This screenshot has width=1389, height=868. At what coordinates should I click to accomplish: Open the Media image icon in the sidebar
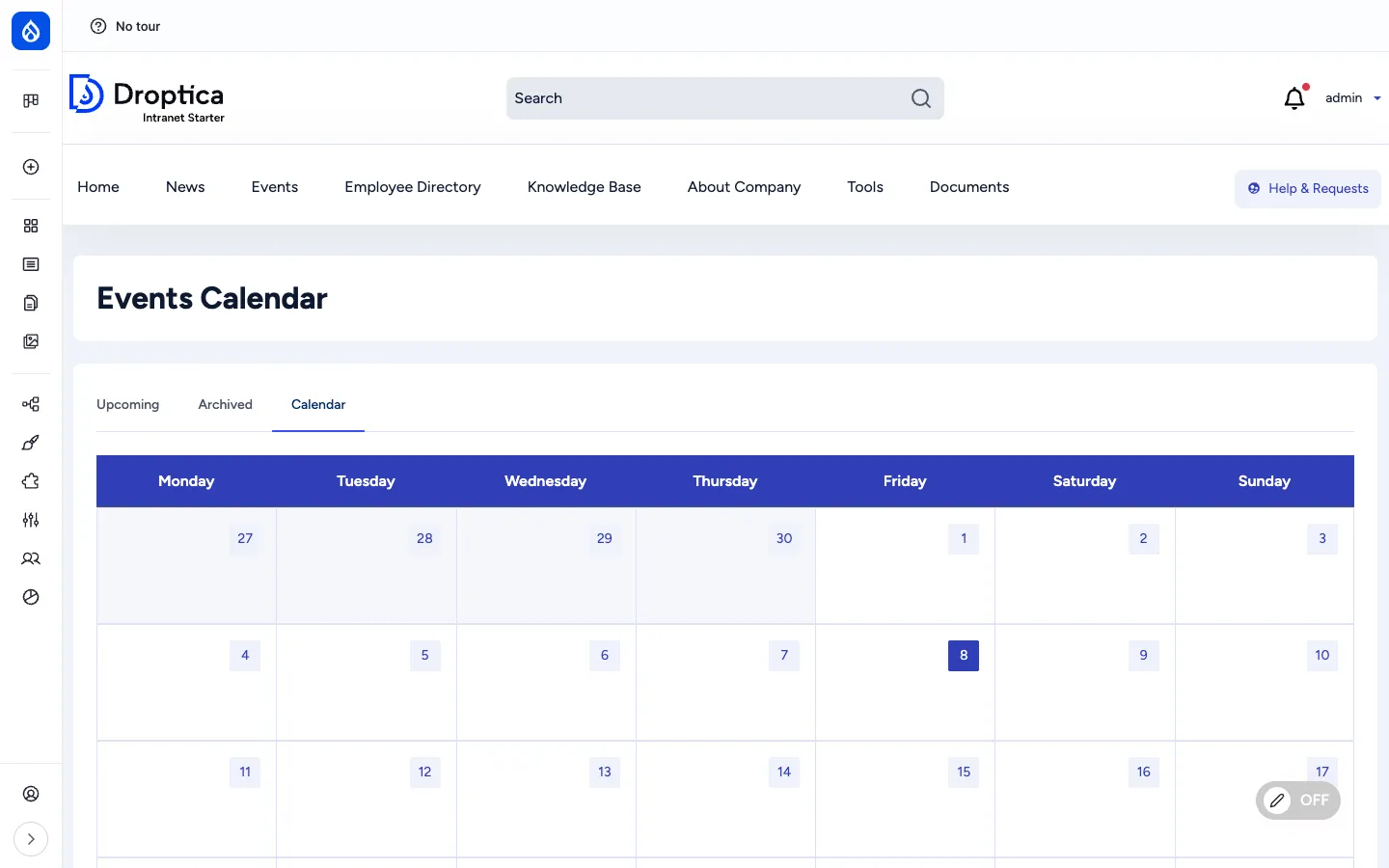point(31,341)
